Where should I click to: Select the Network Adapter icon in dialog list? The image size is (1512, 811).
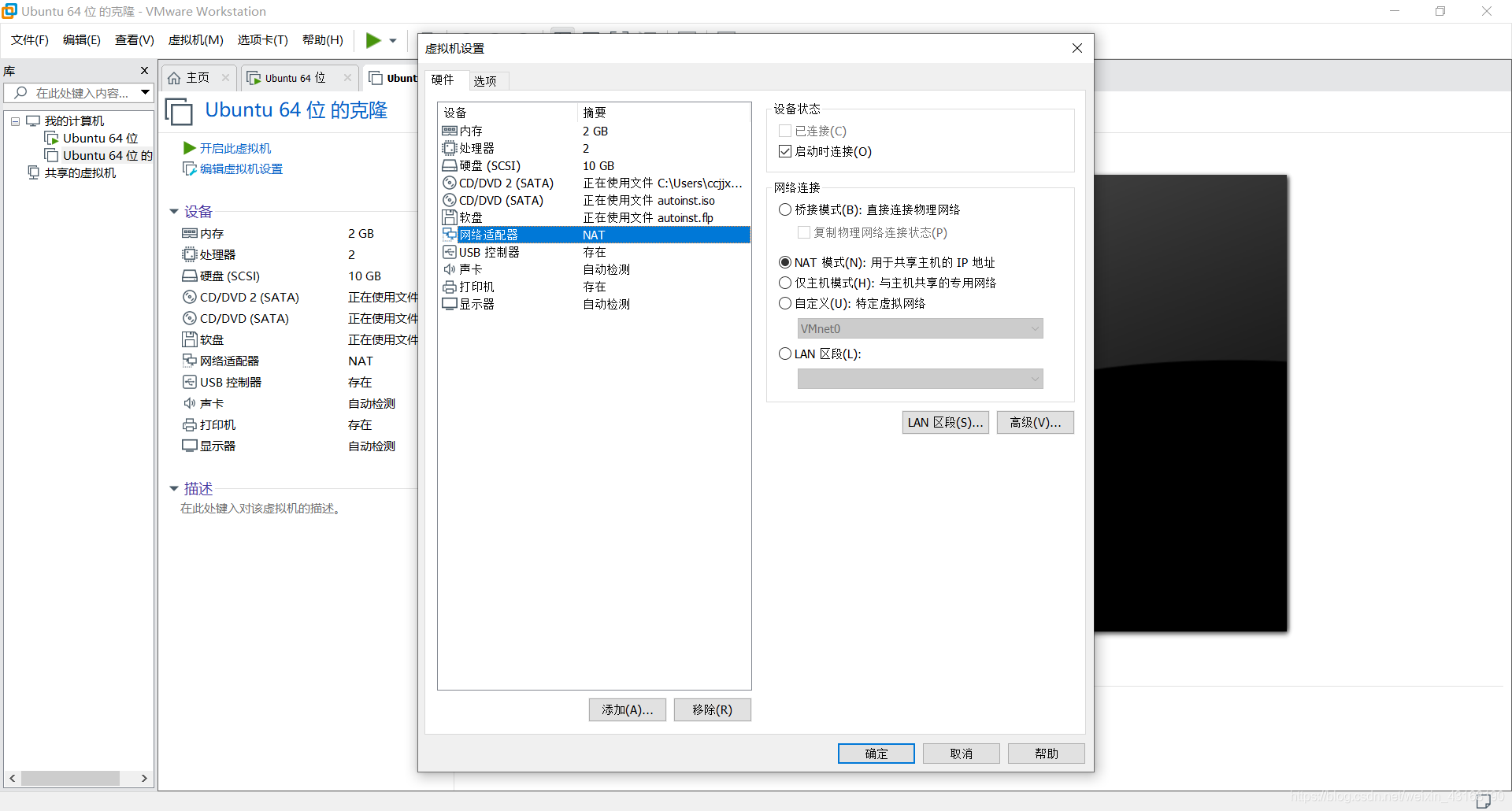click(x=450, y=235)
